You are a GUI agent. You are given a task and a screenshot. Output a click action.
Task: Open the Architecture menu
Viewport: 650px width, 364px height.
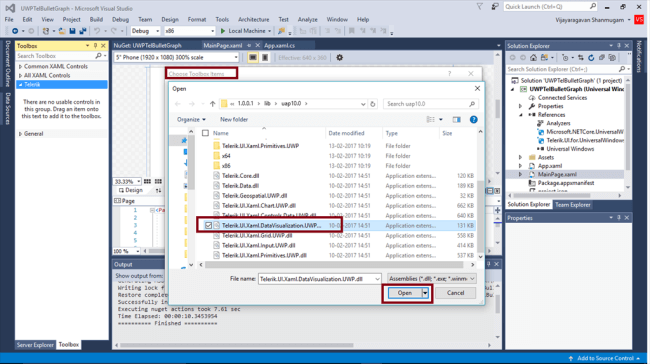click(x=253, y=19)
